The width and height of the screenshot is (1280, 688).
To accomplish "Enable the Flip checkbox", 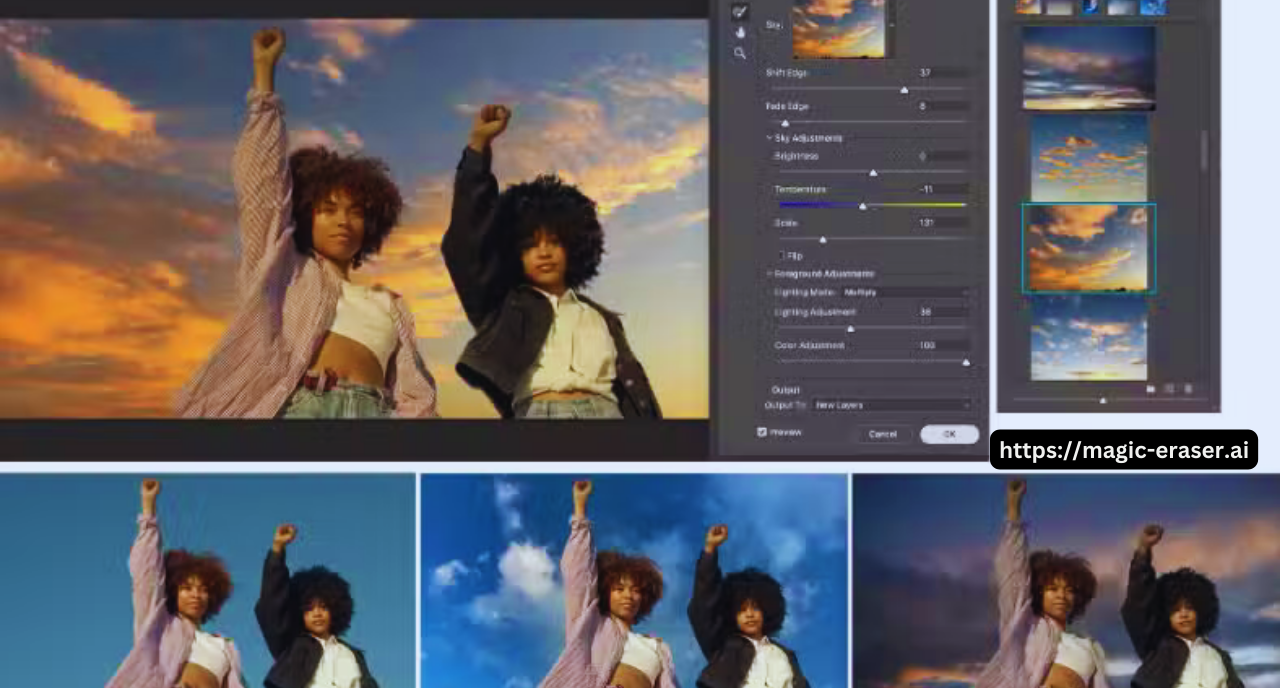I will (782, 256).
